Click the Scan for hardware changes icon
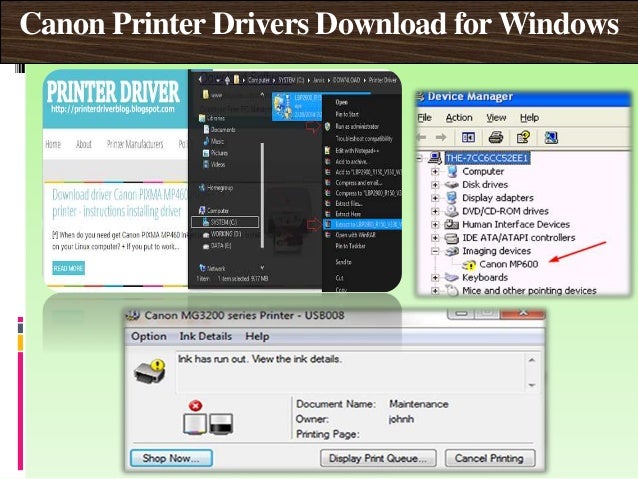 [551, 138]
